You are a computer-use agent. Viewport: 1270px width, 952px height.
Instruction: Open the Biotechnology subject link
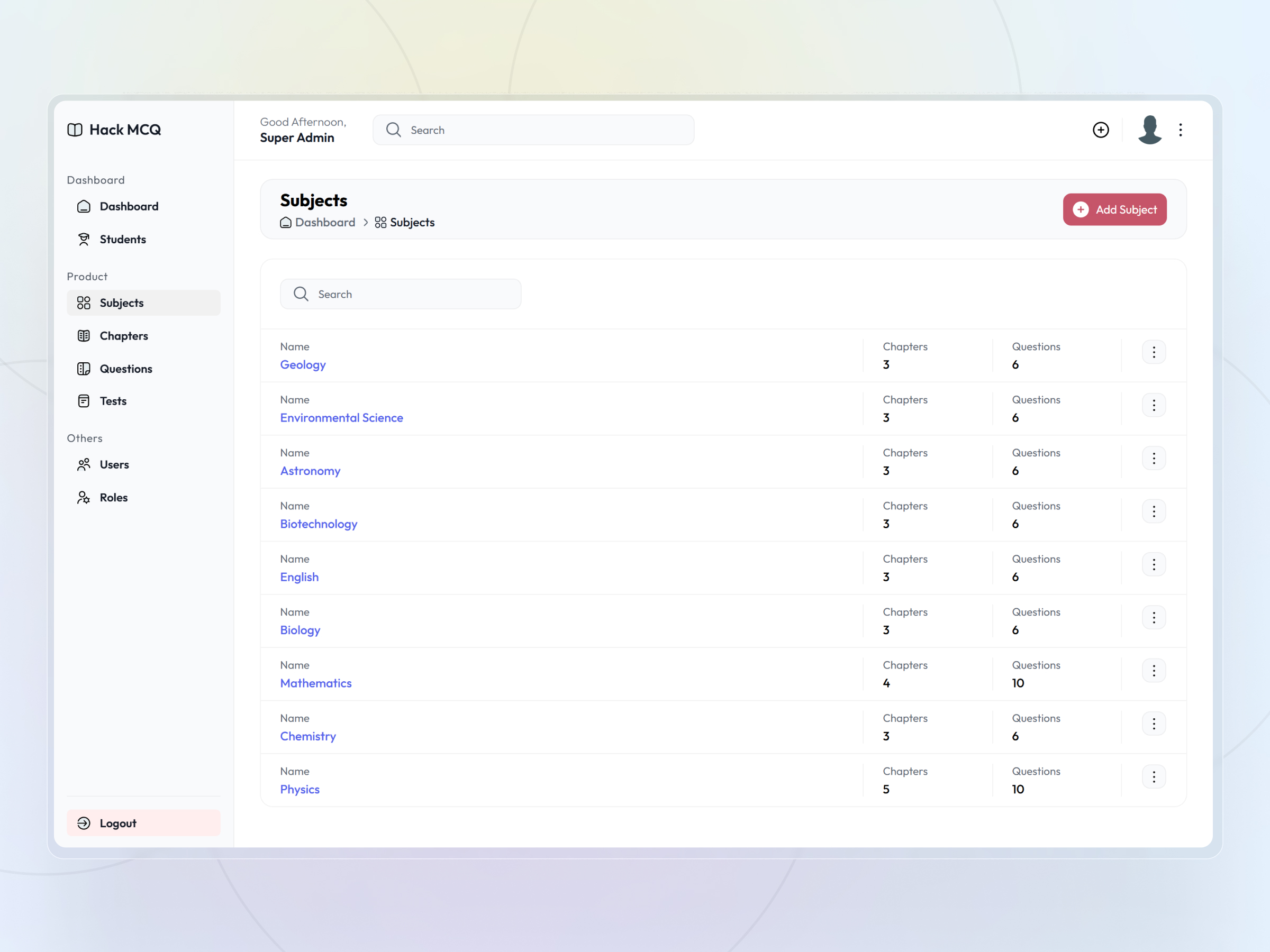point(319,524)
